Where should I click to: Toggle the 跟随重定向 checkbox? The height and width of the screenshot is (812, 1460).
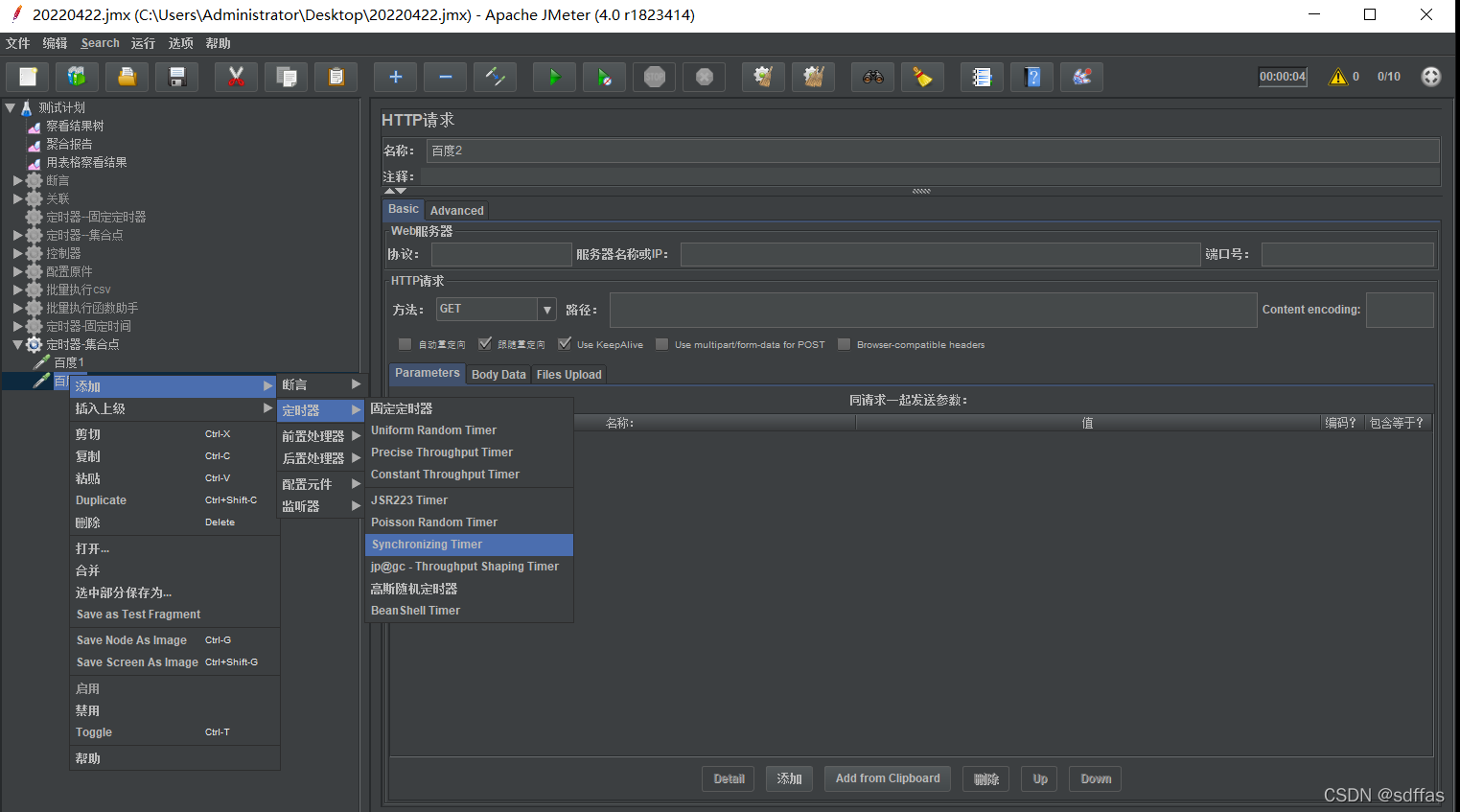tap(485, 344)
